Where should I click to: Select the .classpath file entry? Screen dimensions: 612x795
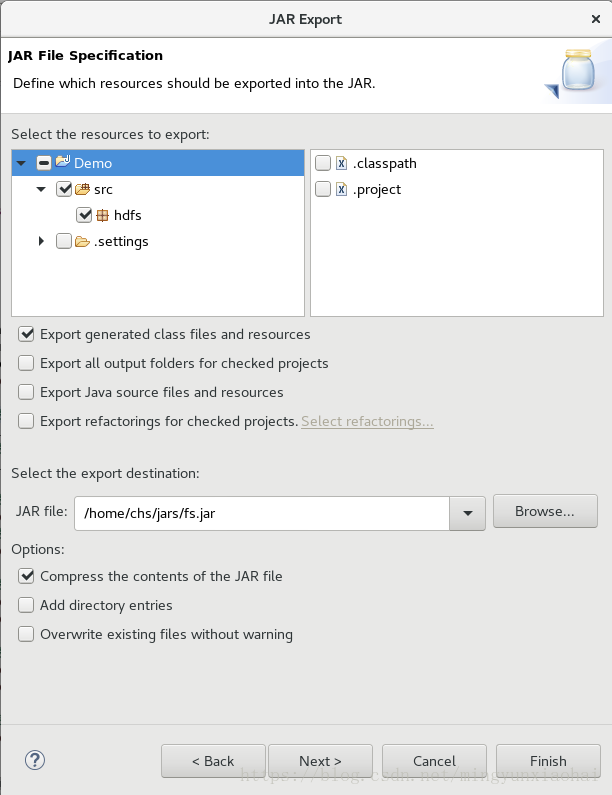pyautogui.click(x=384, y=163)
